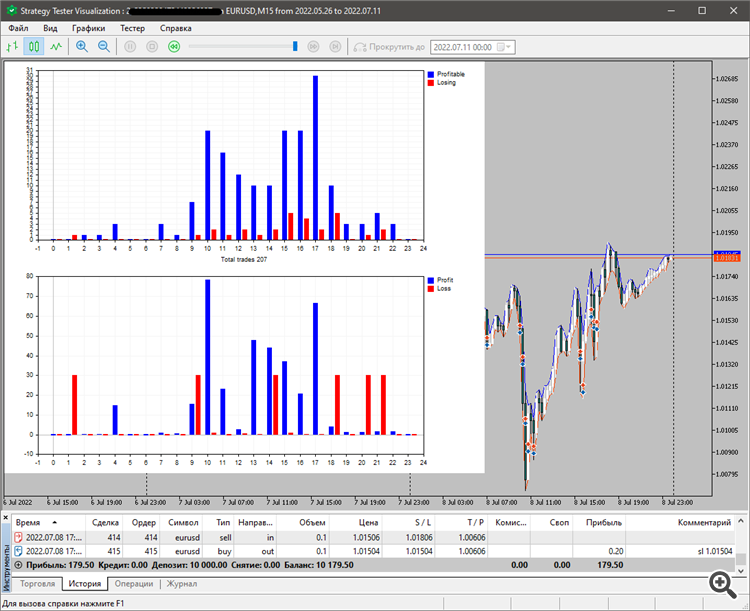750x611 pixels.
Task: Zoom out of the chart
Action: [104, 47]
